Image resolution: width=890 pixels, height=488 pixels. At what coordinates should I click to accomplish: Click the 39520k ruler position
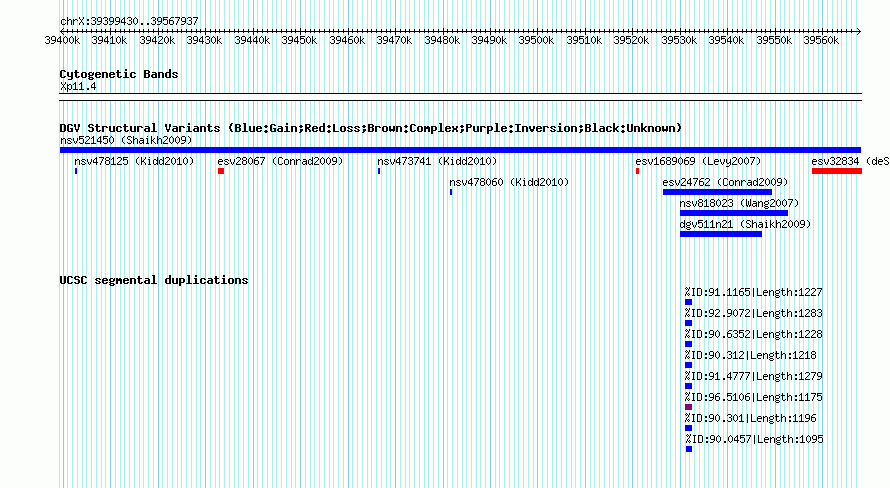tap(631, 40)
